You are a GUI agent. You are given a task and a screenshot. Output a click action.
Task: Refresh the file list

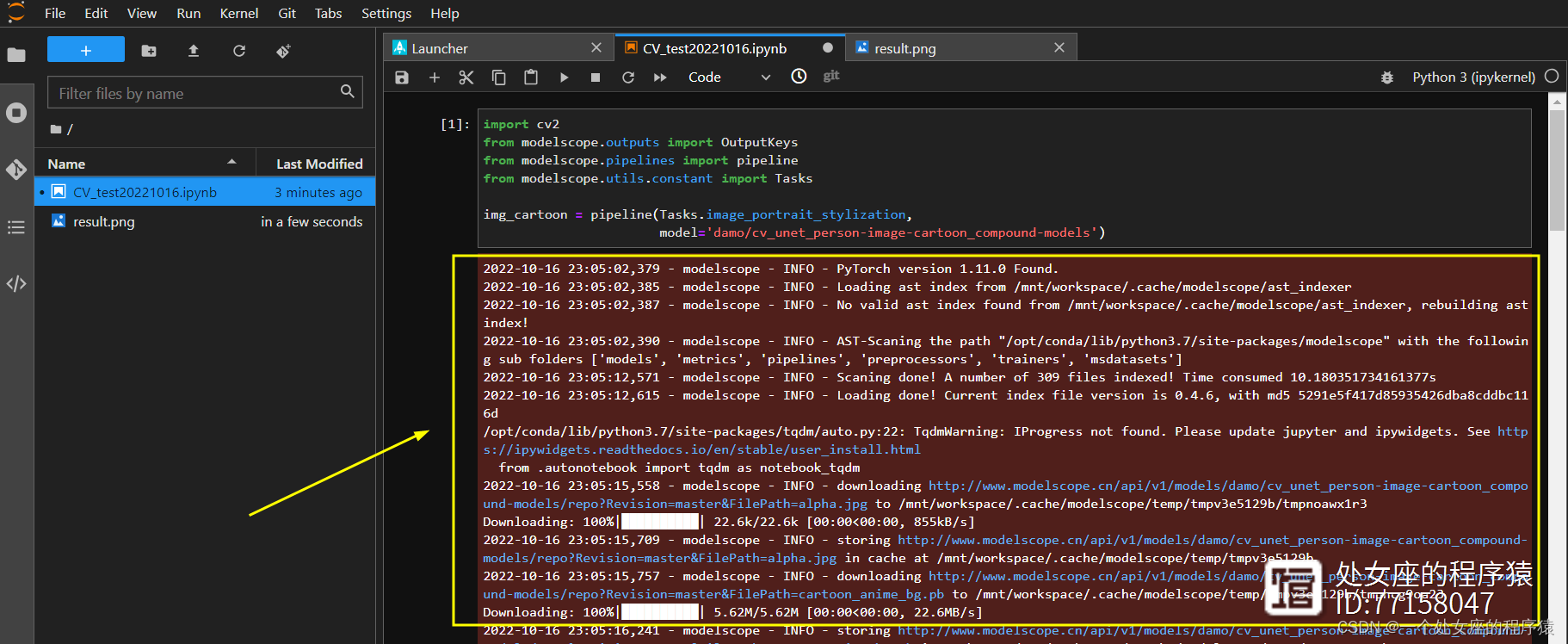(239, 51)
